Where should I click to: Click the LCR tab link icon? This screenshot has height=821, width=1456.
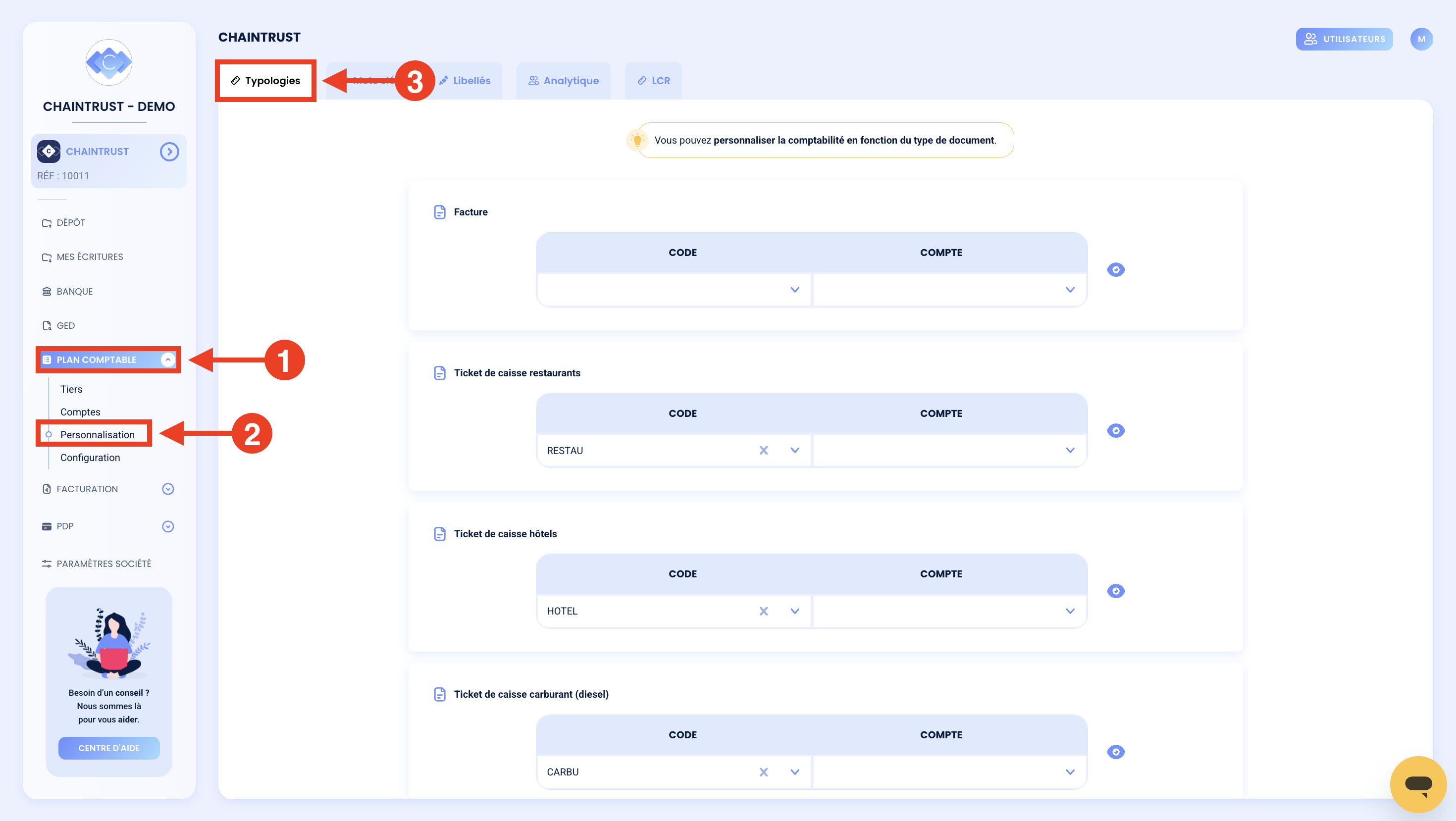642,81
